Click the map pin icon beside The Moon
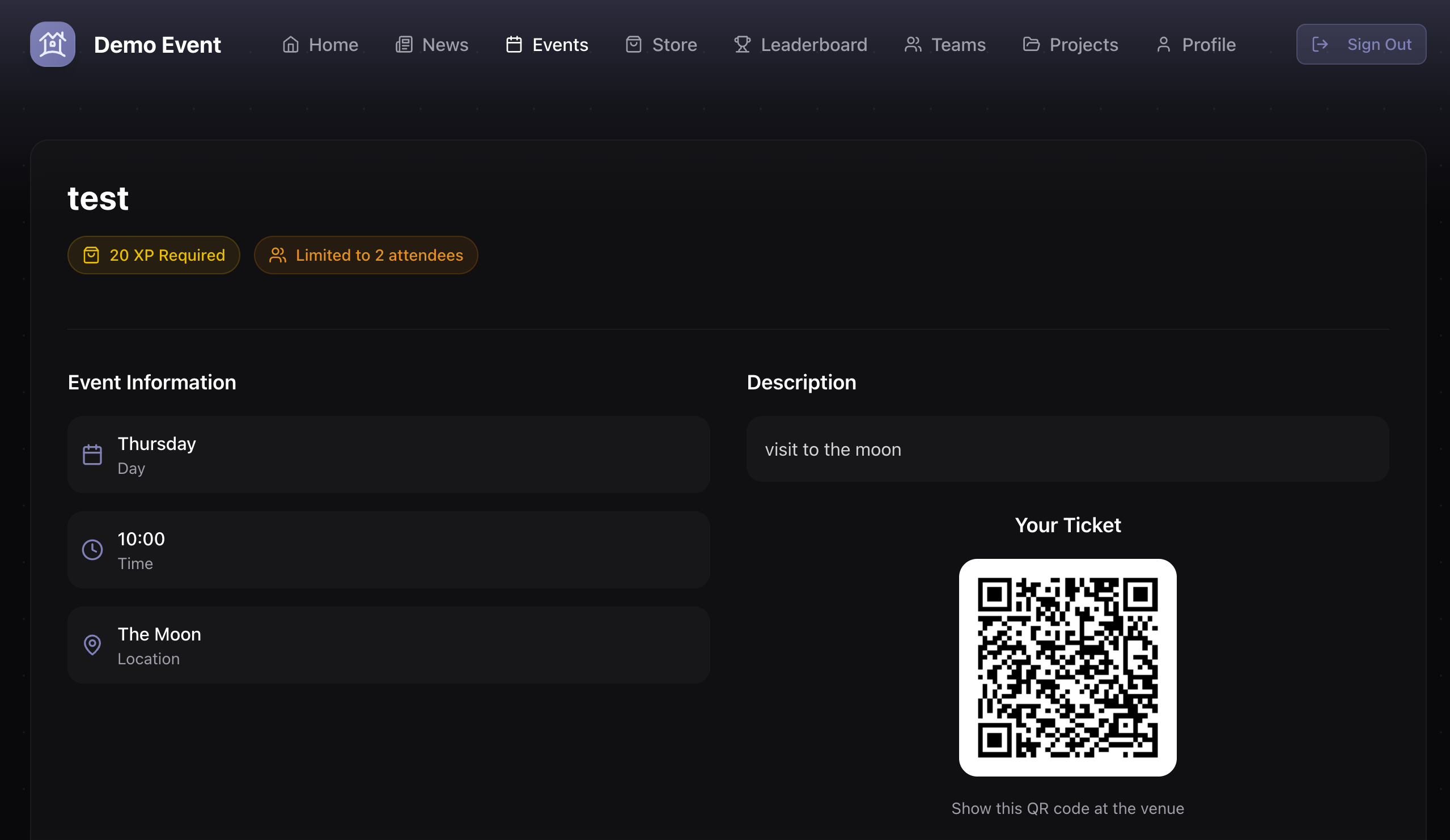 (92, 644)
